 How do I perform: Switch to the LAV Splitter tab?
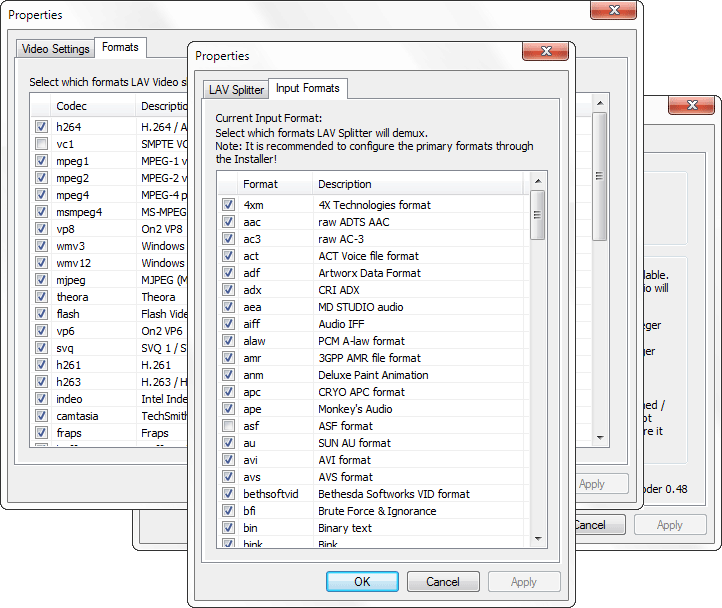pos(236,89)
